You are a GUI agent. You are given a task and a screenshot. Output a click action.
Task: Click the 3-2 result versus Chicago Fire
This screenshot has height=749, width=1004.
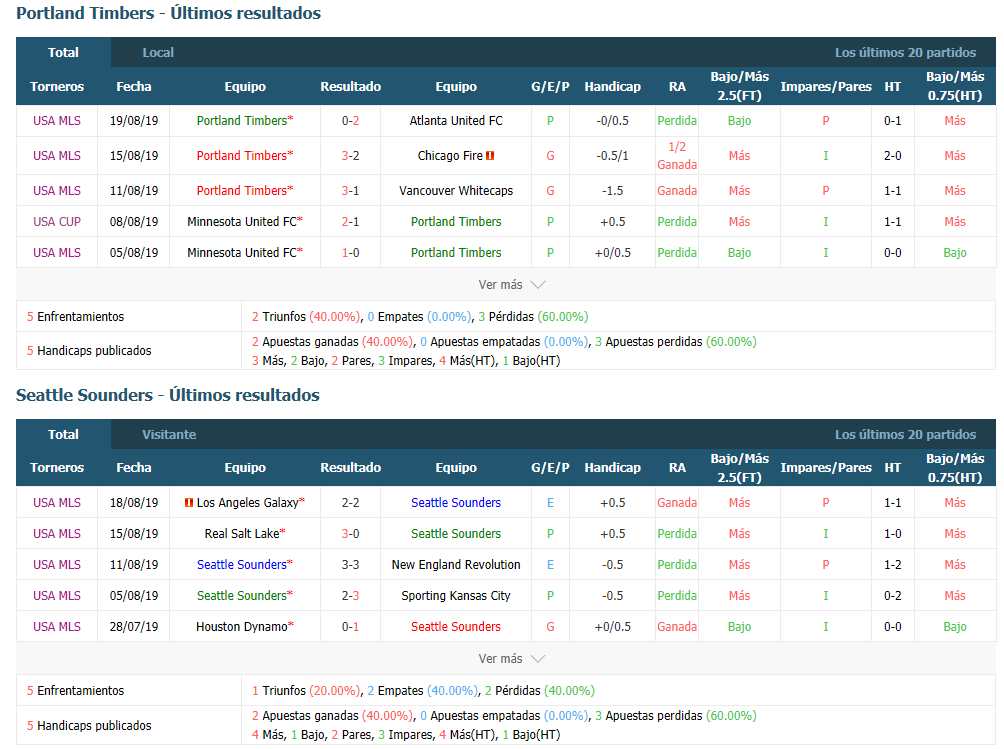point(350,156)
